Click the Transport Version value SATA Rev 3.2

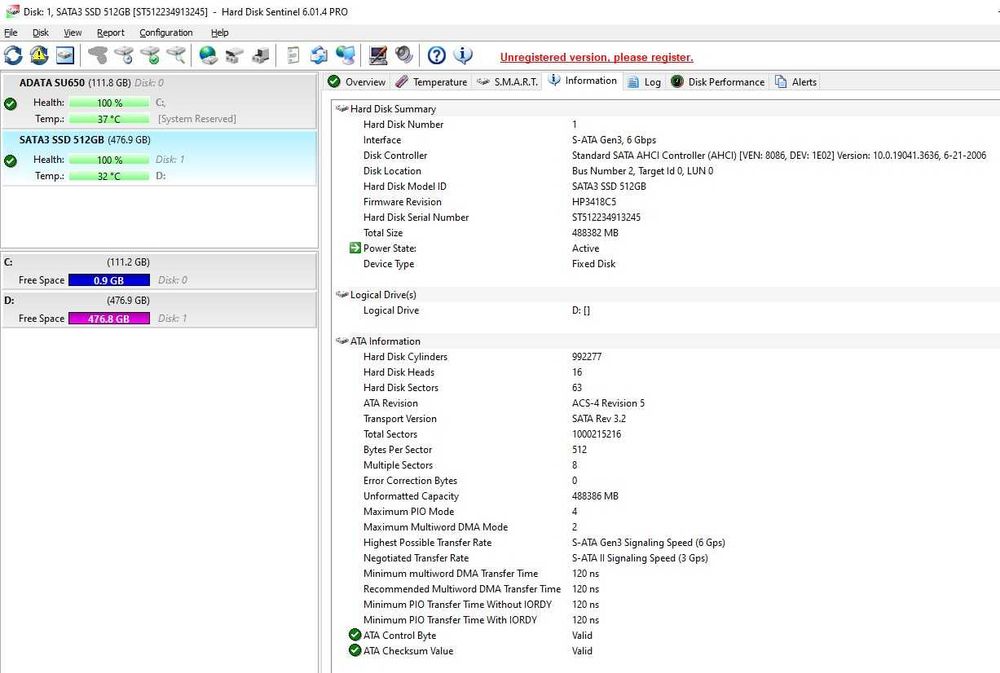point(599,418)
